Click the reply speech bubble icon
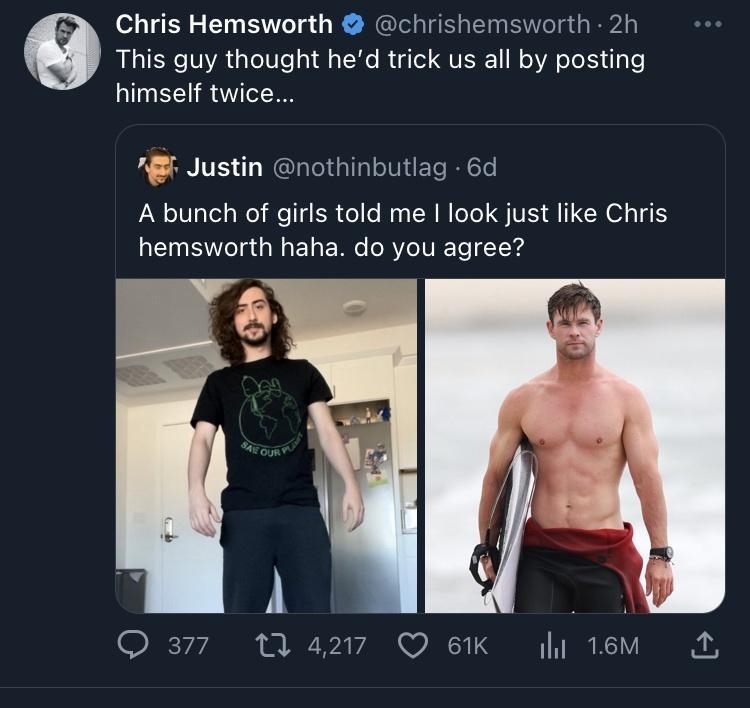Viewport: 750px width, 708px height. pos(136,645)
